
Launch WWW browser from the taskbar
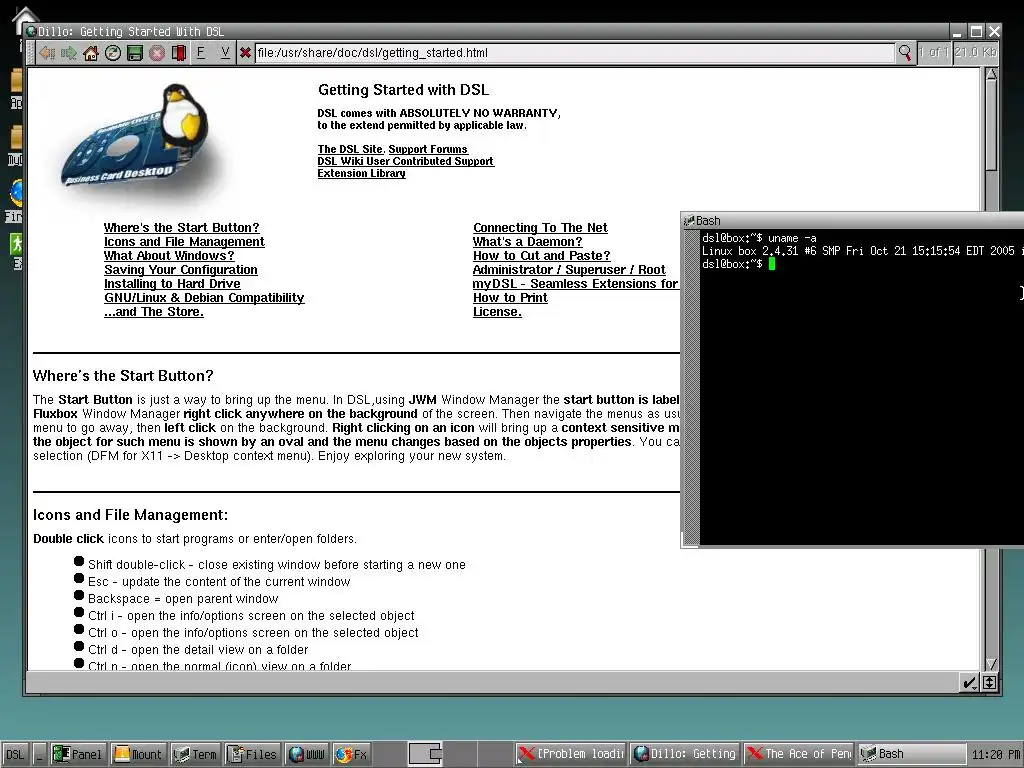307,754
